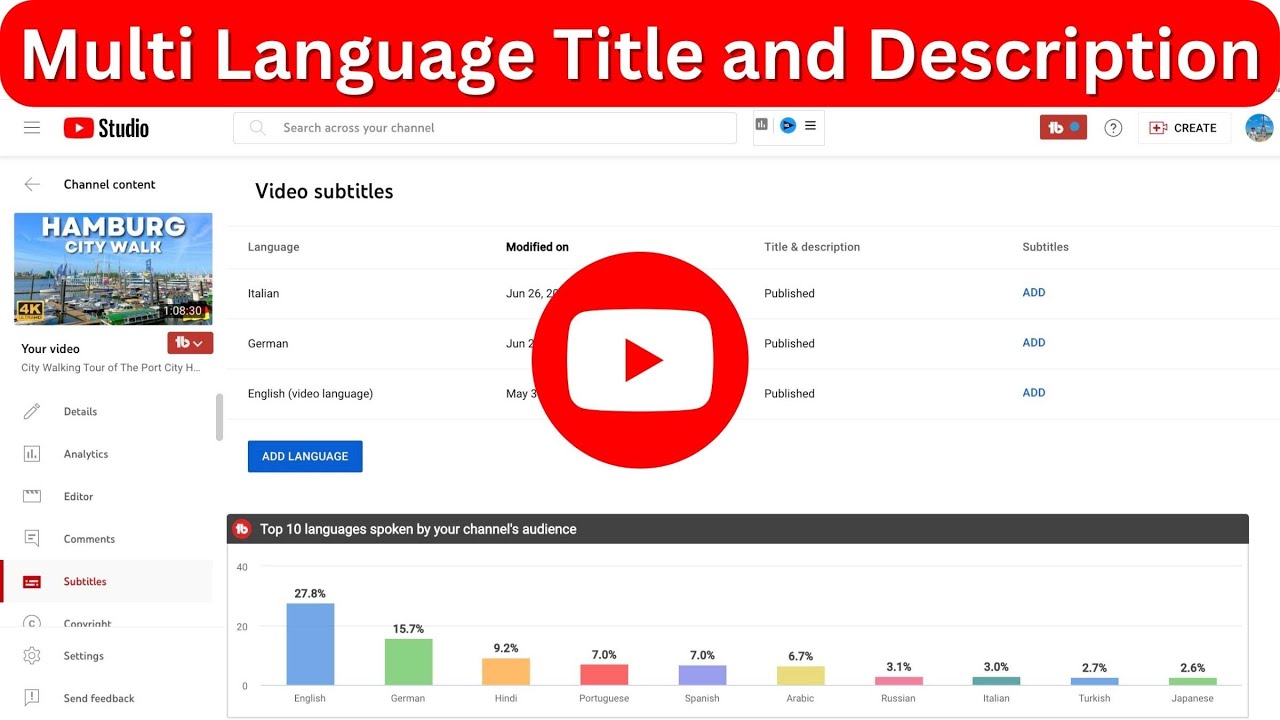The height and width of the screenshot is (720, 1280).
Task: Click the green German 15.7% bar
Action: (x=408, y=662)
